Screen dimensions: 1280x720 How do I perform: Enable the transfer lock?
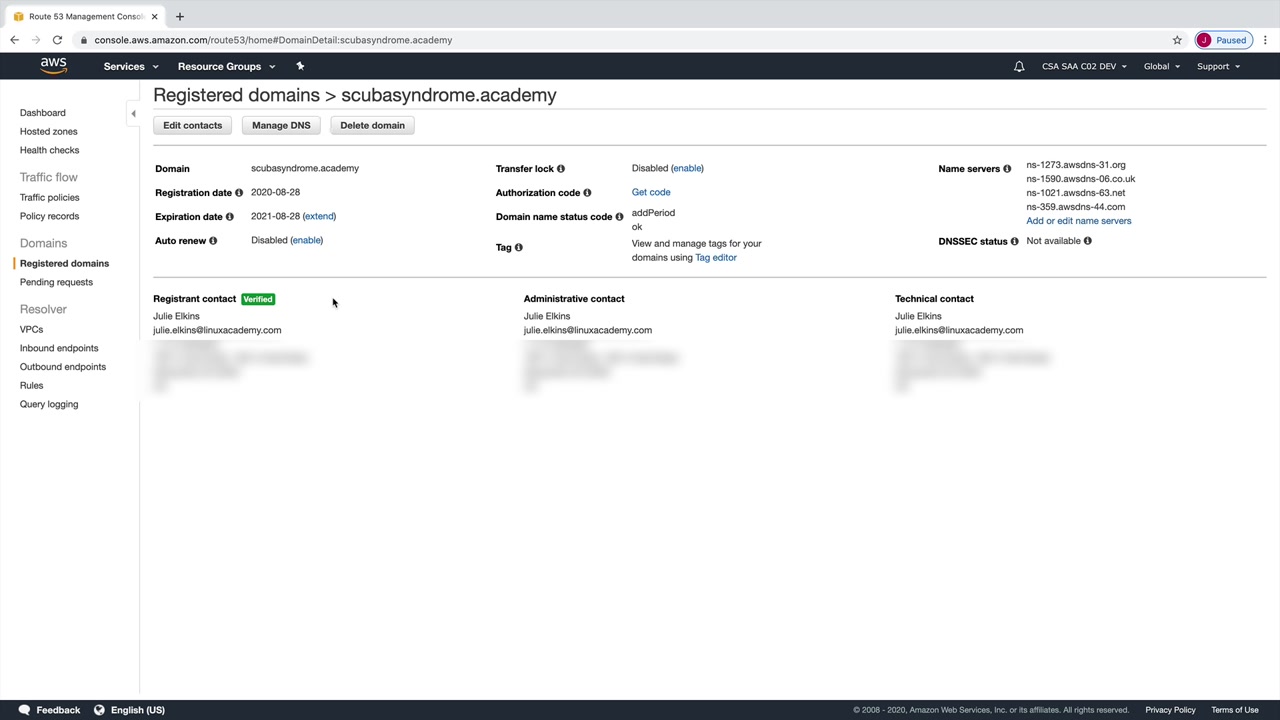pos(687,168)
